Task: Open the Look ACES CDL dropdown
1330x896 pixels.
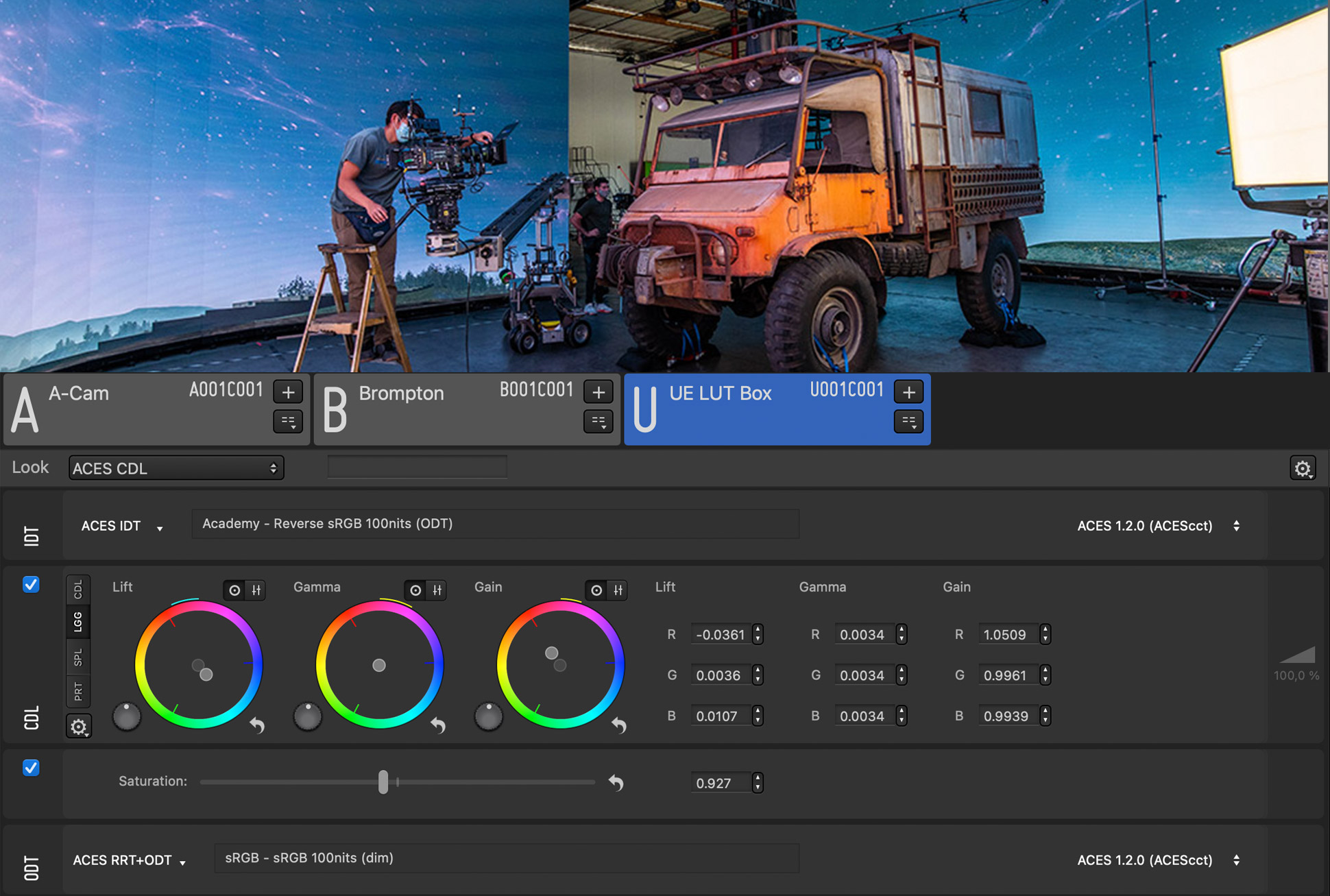Action: click(176, 468)
